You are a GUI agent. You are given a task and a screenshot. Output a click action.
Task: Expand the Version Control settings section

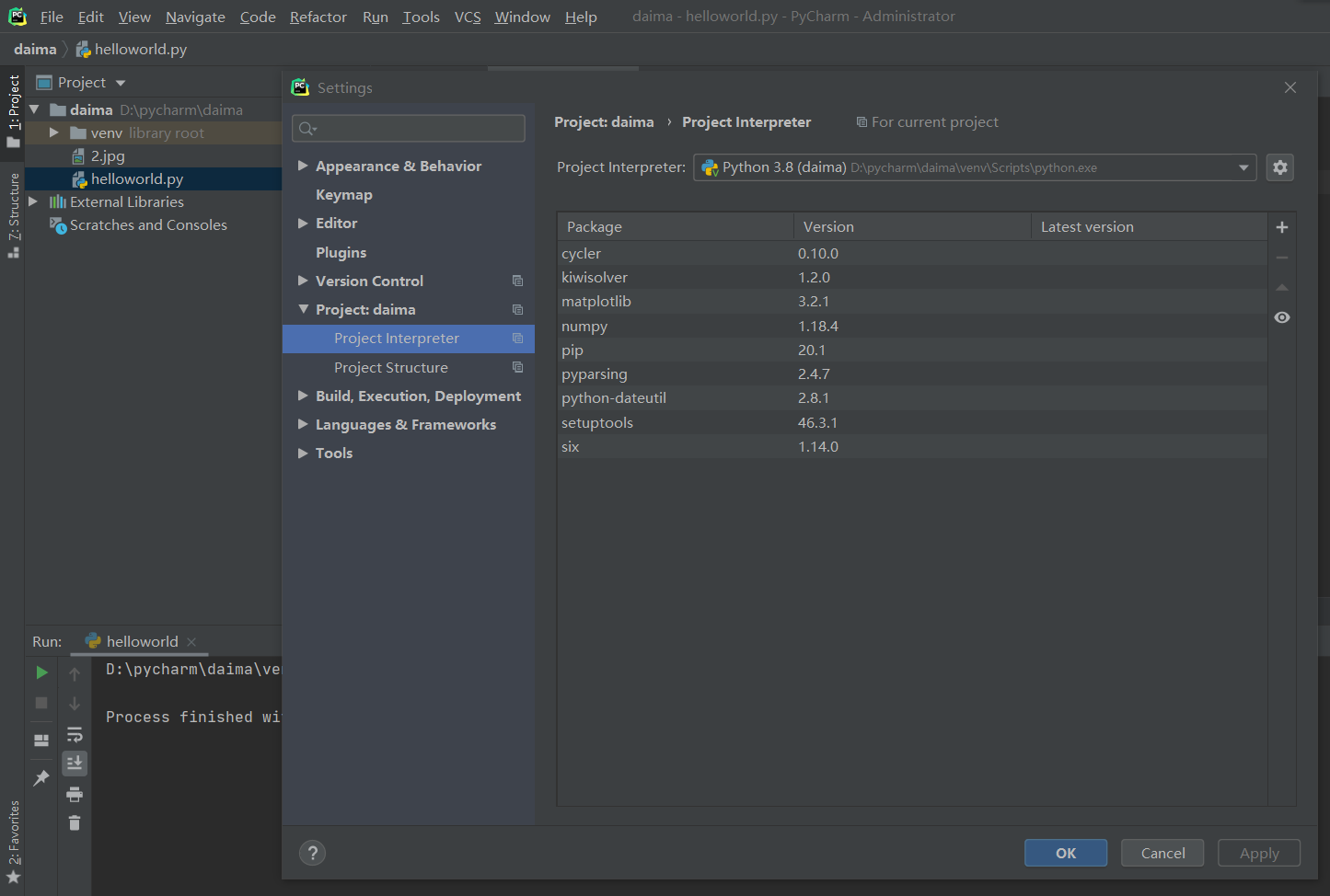tap(303, 281)
